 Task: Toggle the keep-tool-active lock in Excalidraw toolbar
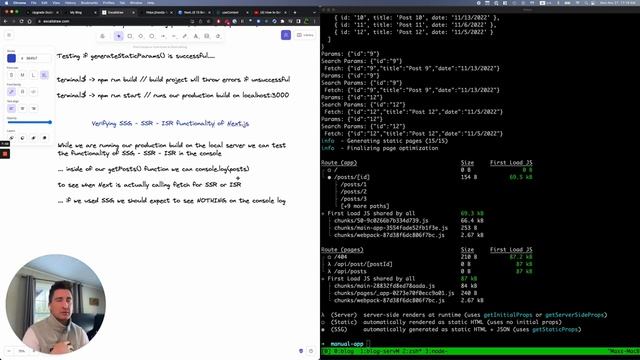pos(102,36)
